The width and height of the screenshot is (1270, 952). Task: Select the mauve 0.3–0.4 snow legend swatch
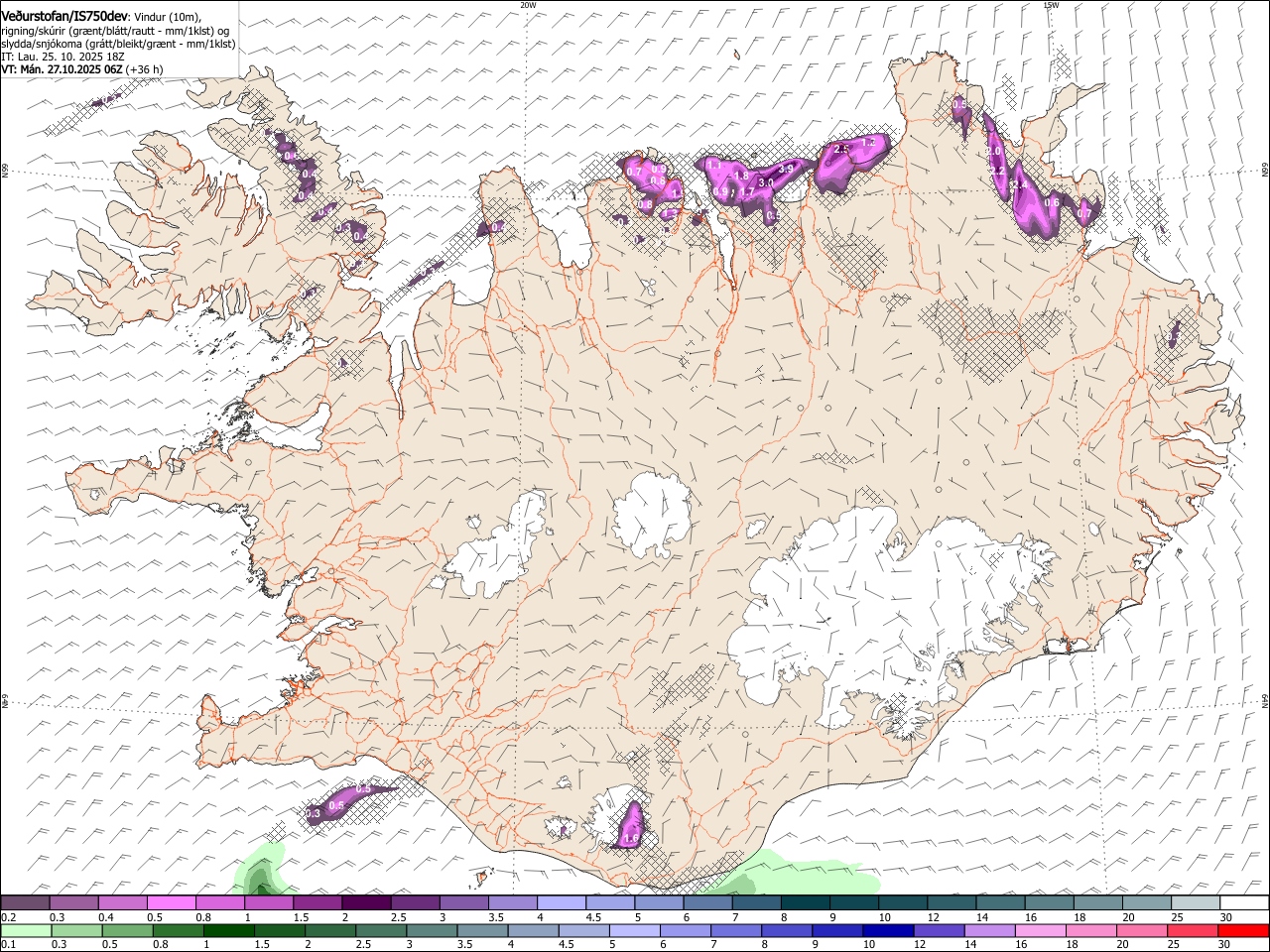75,902
